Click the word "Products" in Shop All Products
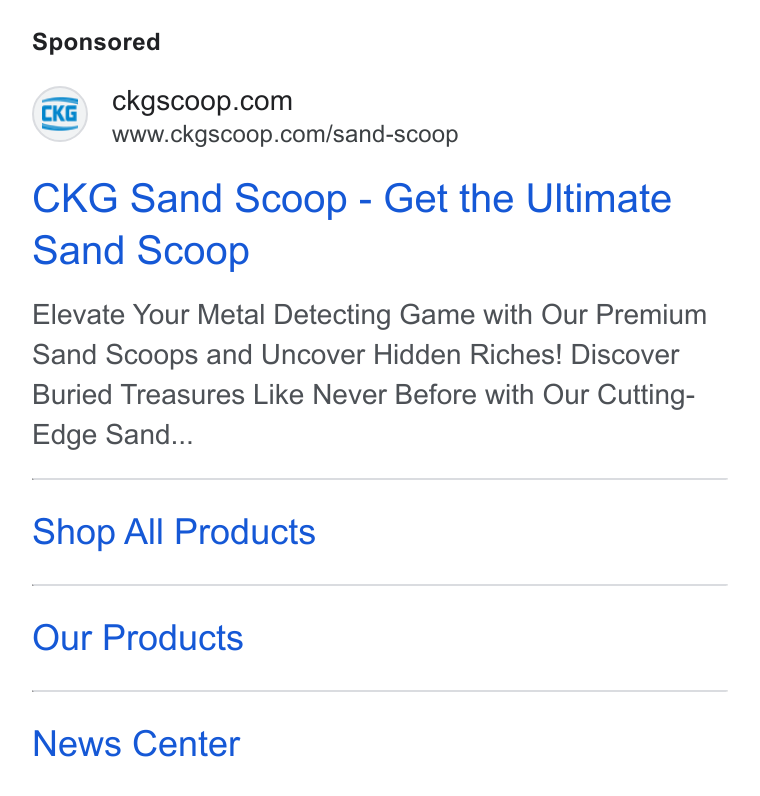Screen dimensions: 760x796 [245, 532]
